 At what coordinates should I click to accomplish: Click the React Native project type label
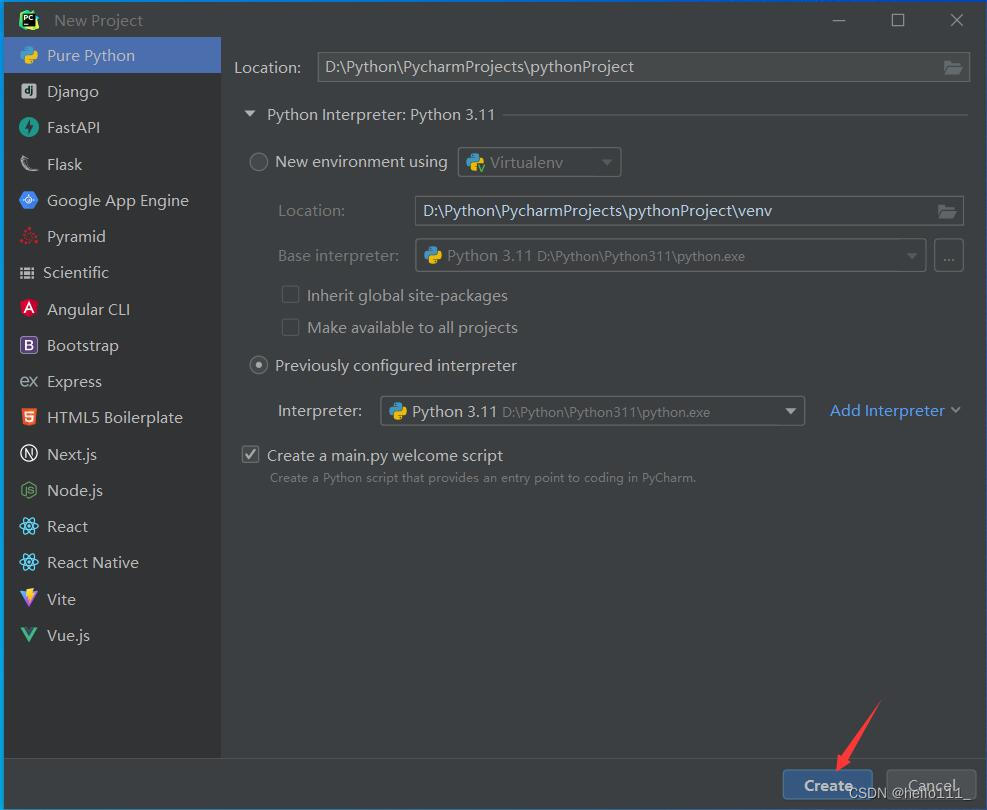pyautogui.click(x=93, y=562)
